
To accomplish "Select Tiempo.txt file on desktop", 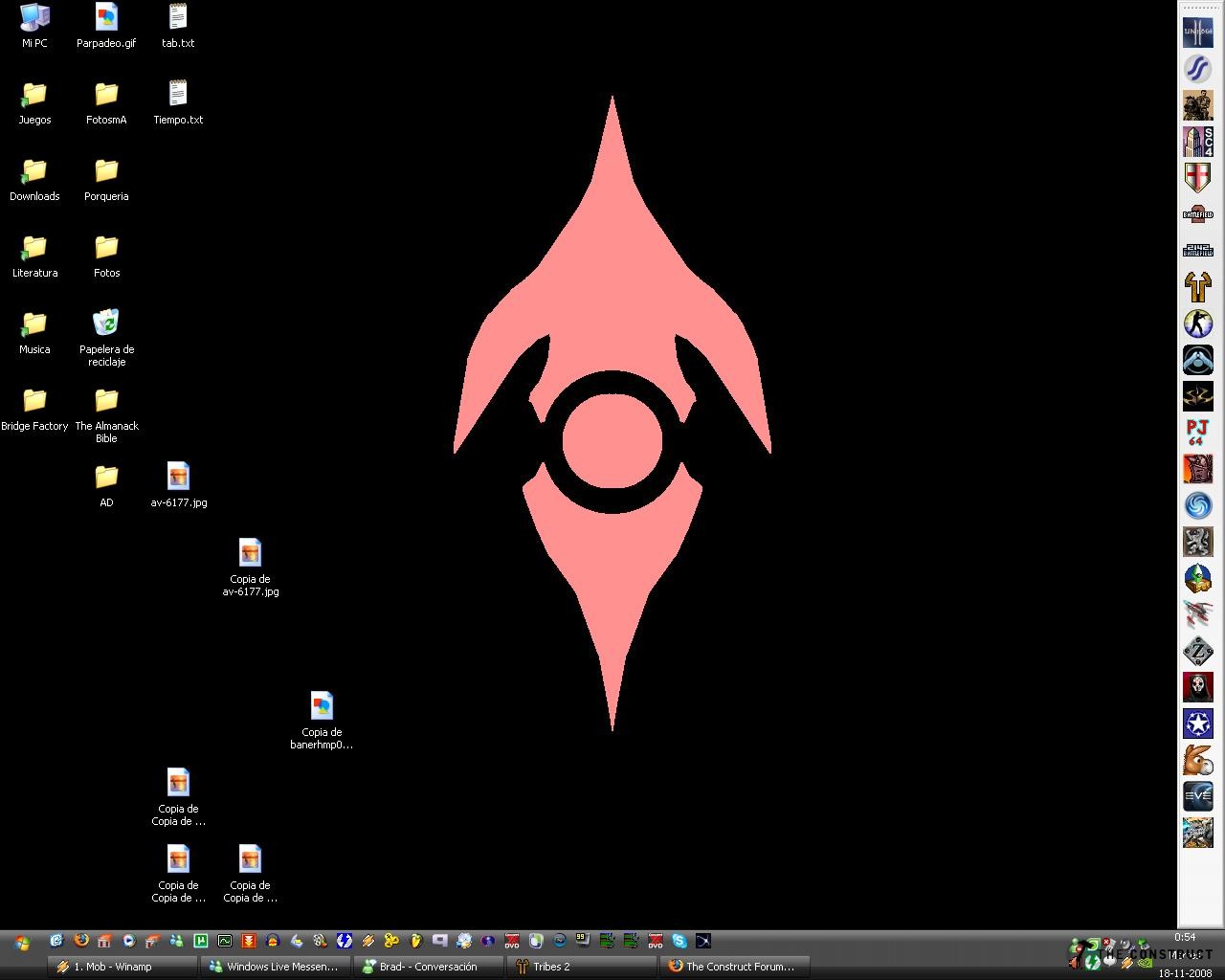I will (x=178, y=102).
